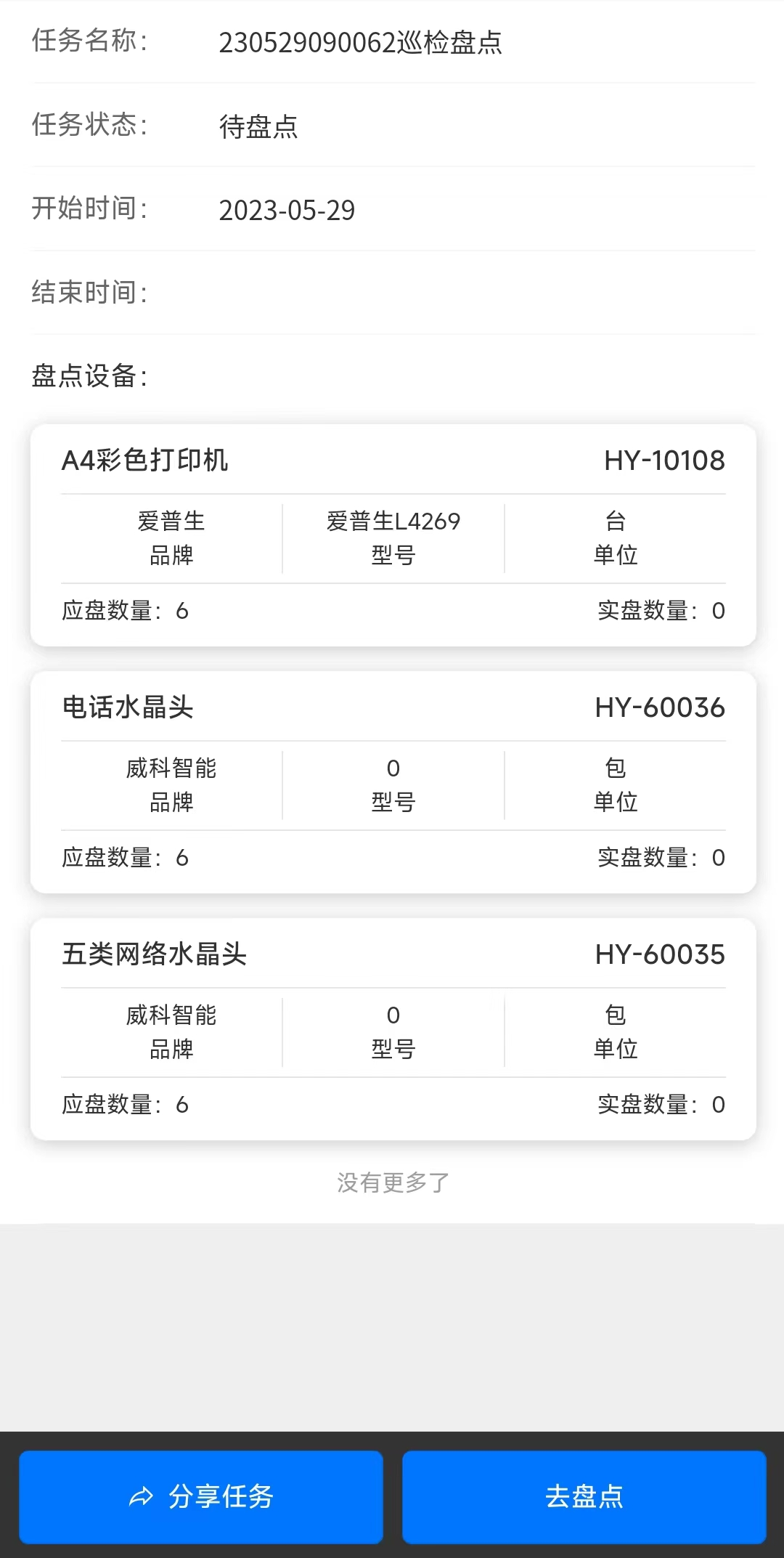Tap the 去盘点 button

[x=584, y=1497]
